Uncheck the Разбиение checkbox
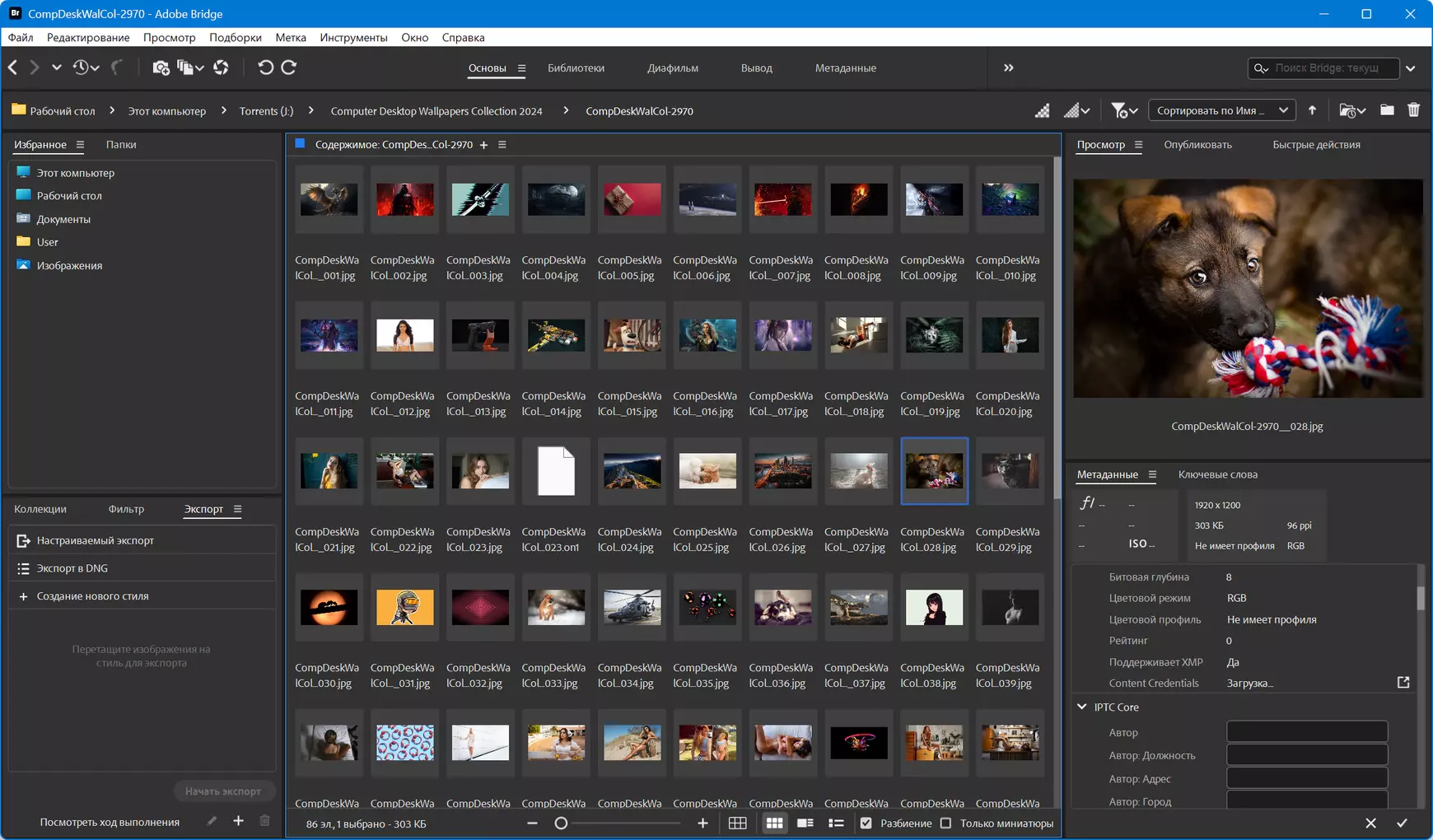This screenshot has width=1433, height=840. [866, 823]
